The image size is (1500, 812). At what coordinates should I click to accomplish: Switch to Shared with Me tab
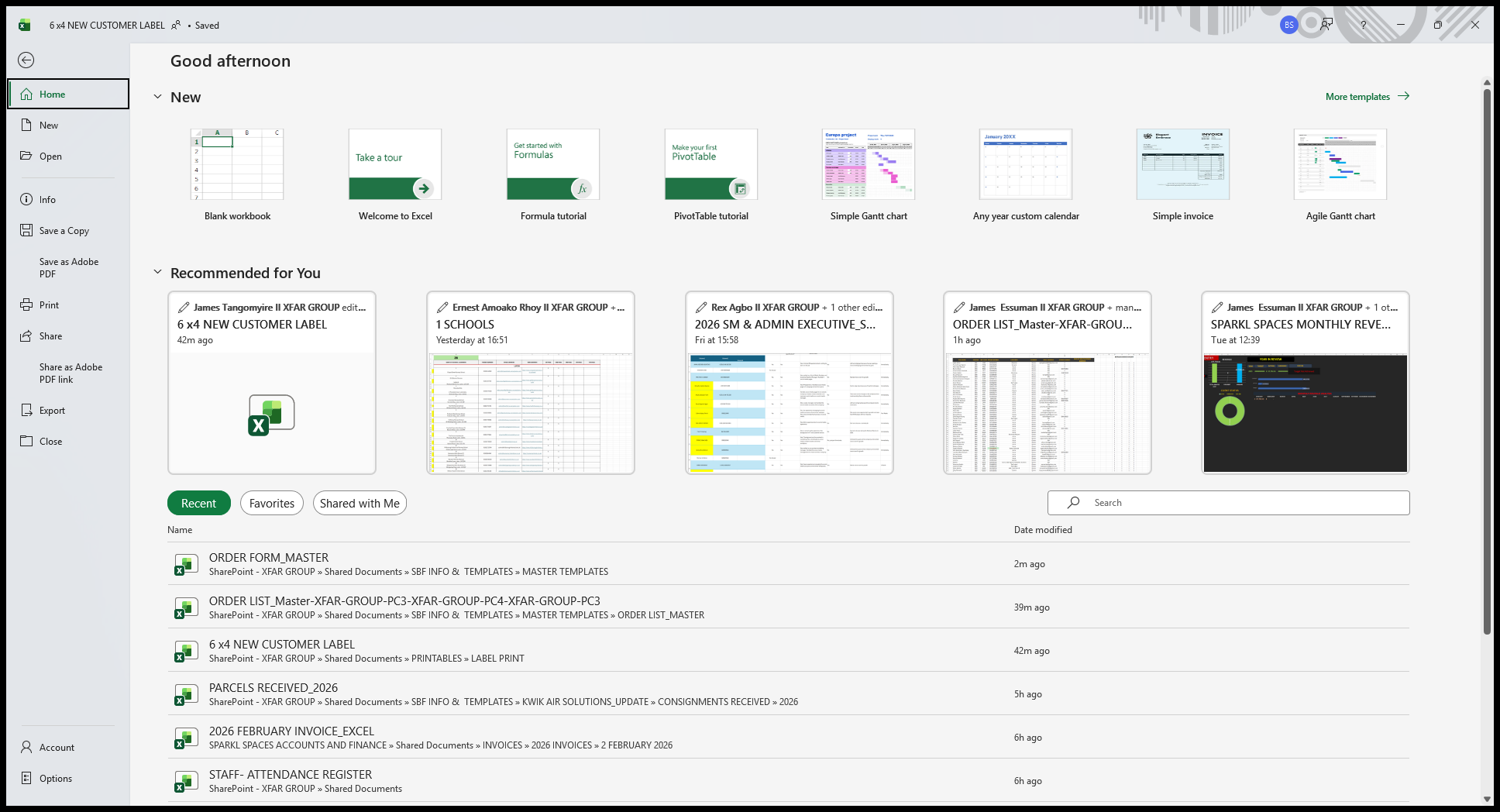(360, 504)
